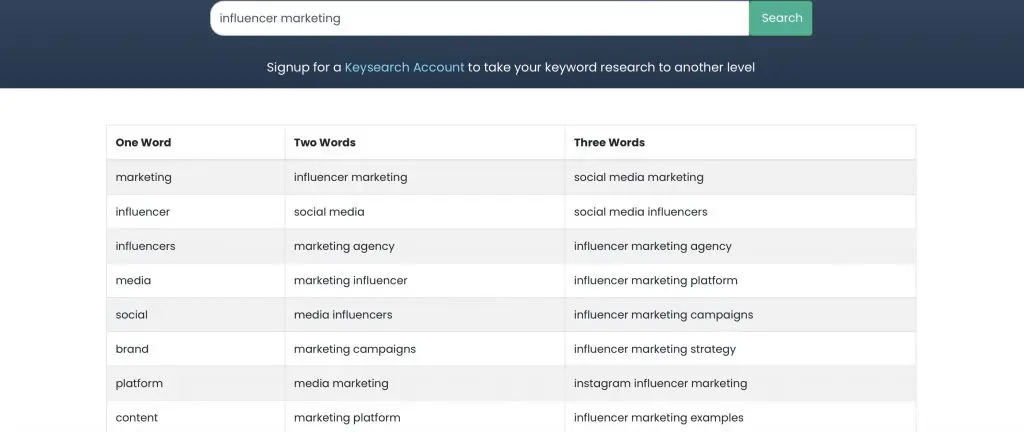Click the green Search button
The image size is (1024, 432).
click(781, 18)
